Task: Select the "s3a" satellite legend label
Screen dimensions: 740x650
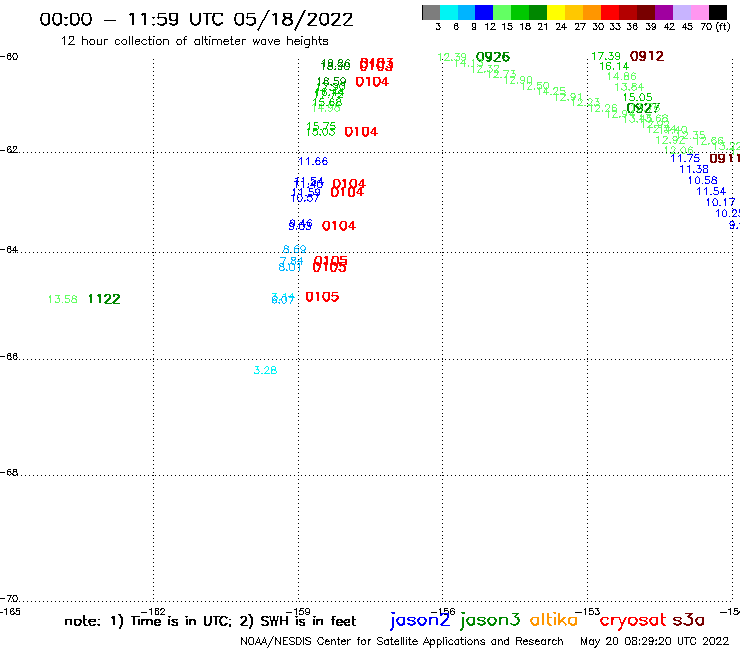Action: tap(689, 620)
